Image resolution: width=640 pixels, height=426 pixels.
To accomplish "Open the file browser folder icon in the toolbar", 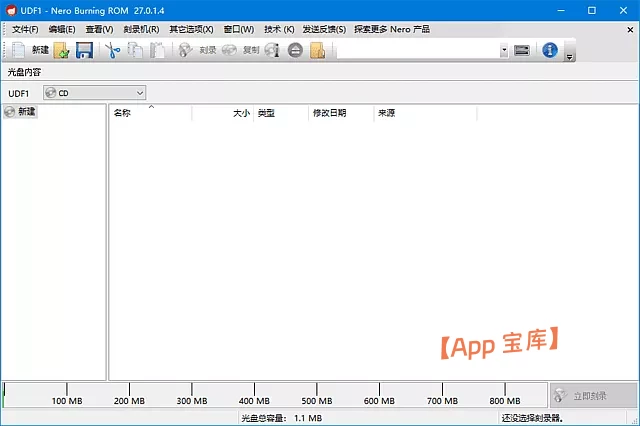I will tap(318, 50).
